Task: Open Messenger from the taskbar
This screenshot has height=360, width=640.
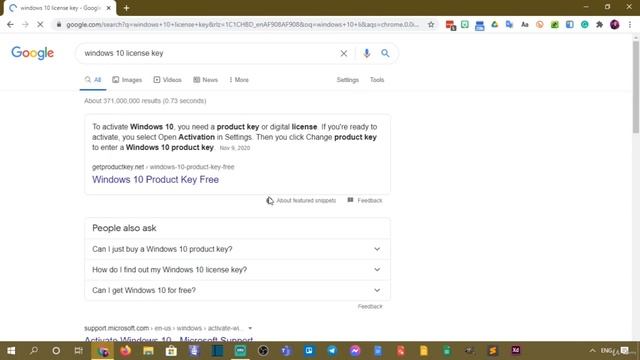Action: tap(355, 351)
